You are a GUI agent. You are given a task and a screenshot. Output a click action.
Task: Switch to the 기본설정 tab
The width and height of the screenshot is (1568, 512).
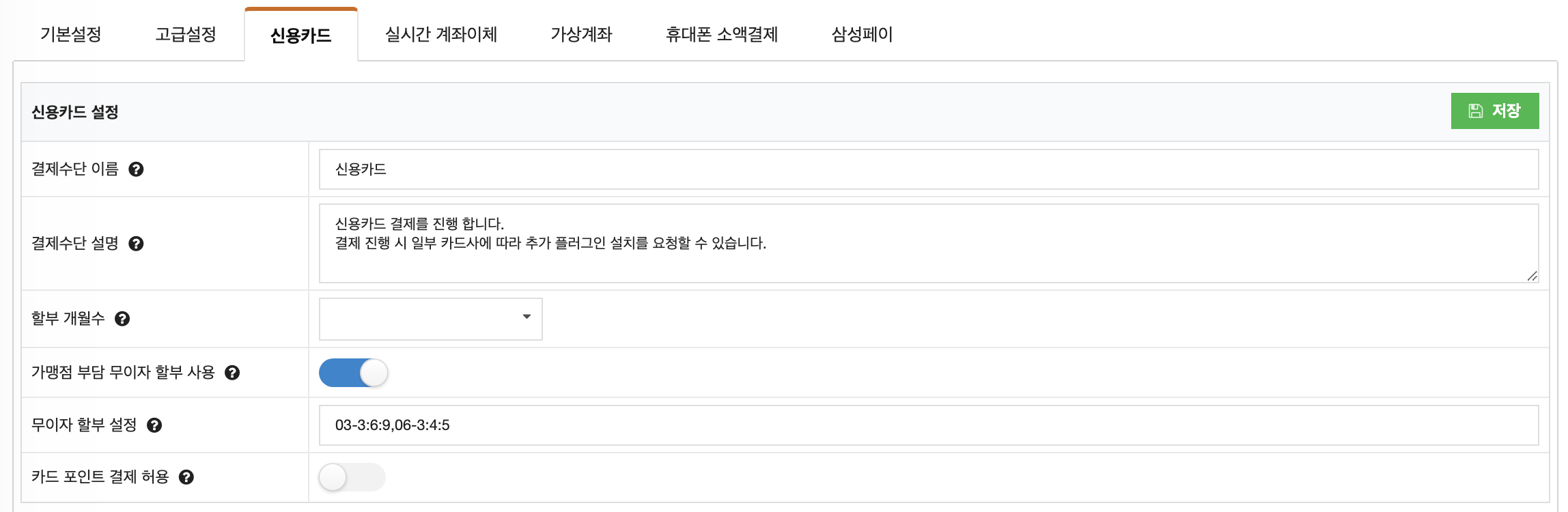coord(71,34)
